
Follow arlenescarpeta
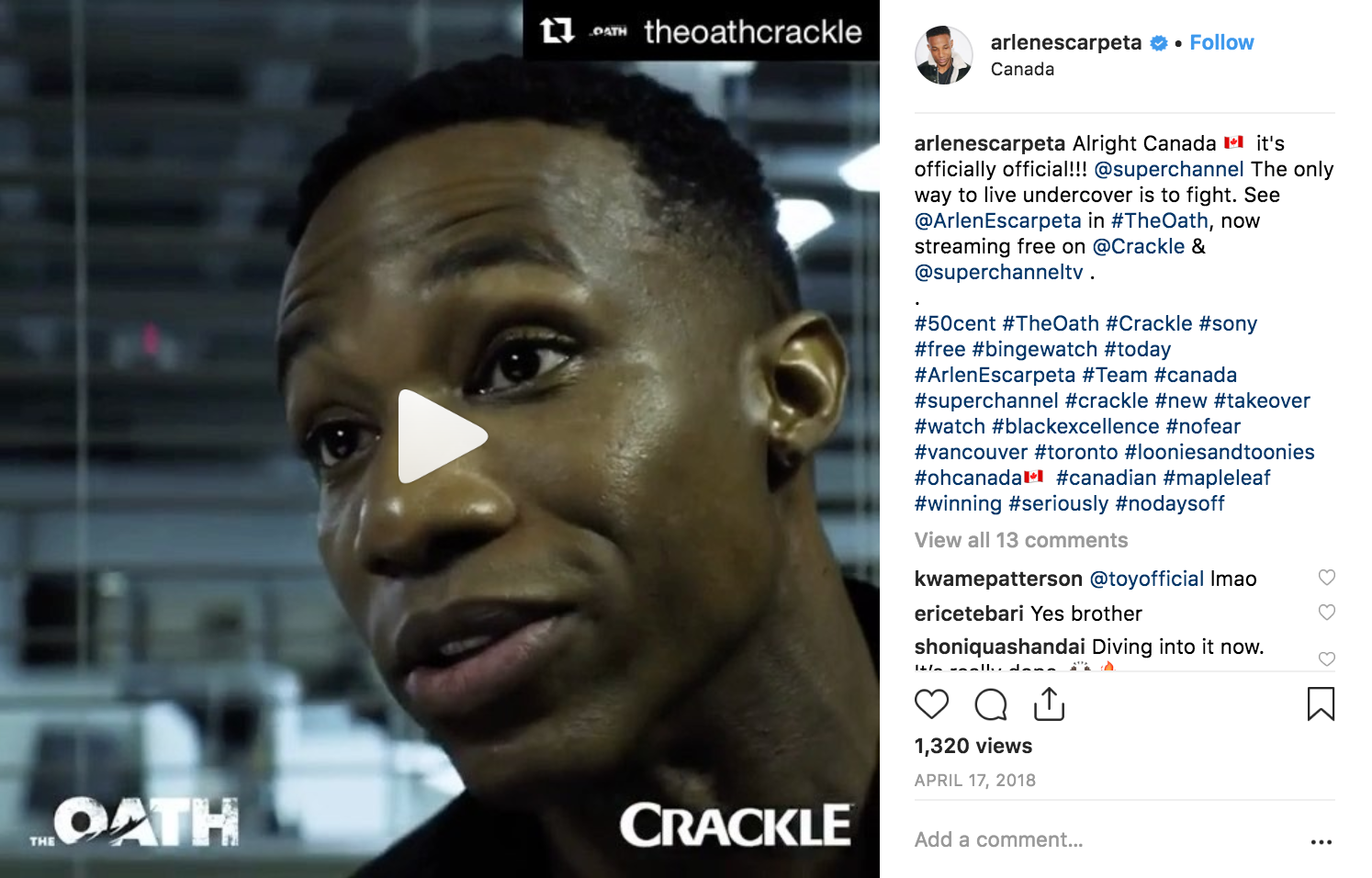click(1221, 42)
